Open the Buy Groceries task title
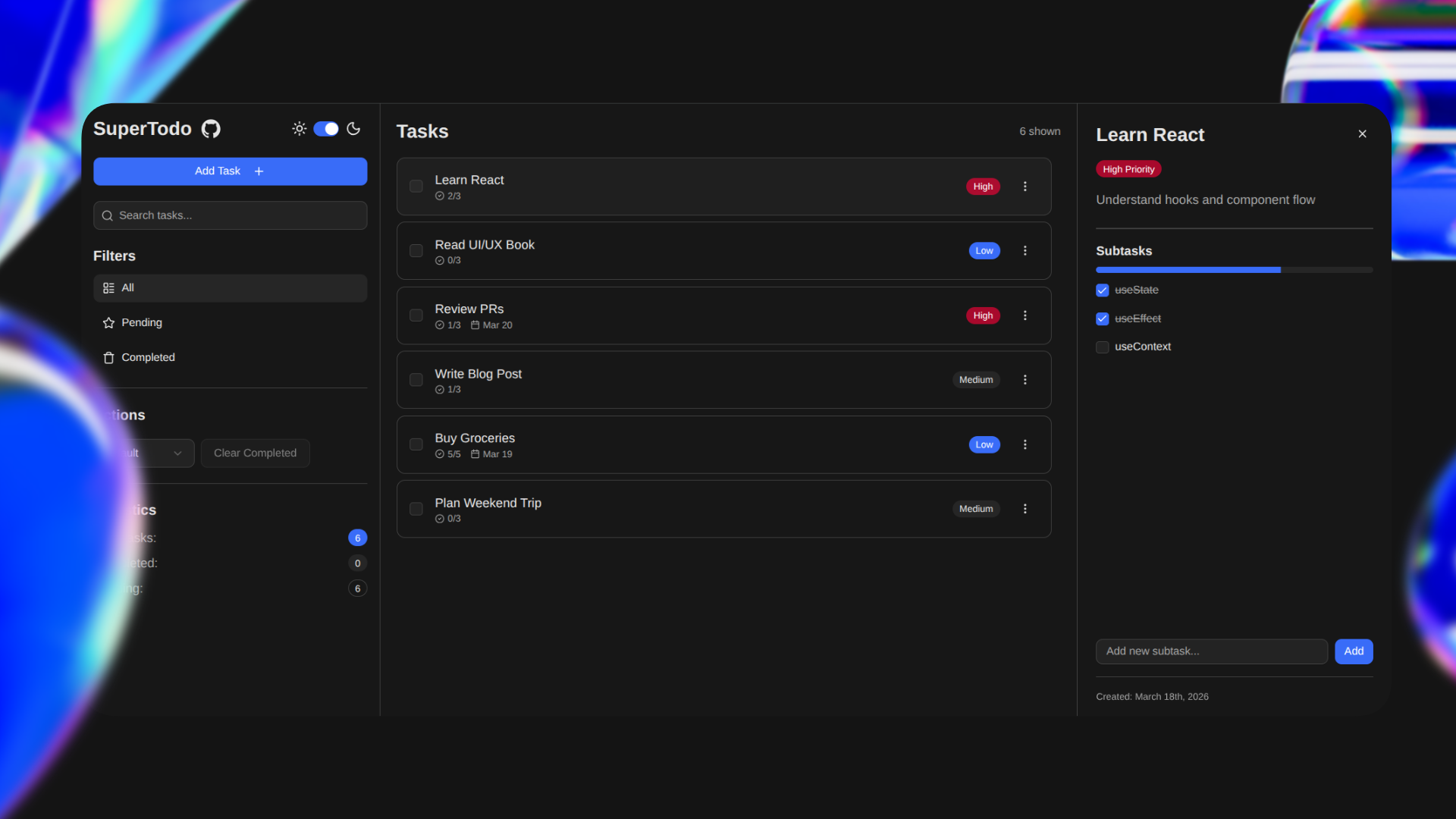Image resolution: width=1456 pixels, height=819 pixels. [475, 438]
